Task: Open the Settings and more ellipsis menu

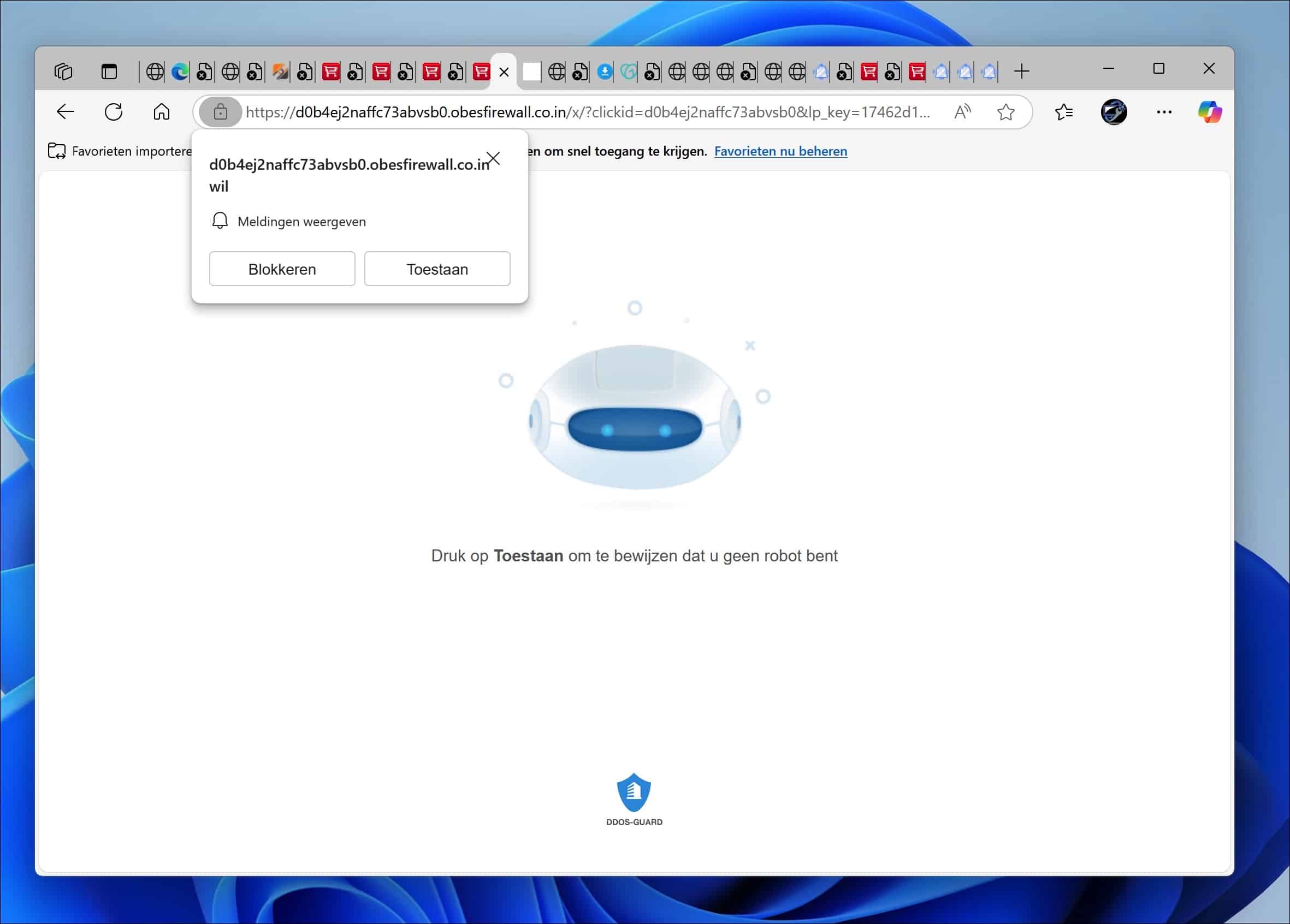Action: [x=1164, y=112]
